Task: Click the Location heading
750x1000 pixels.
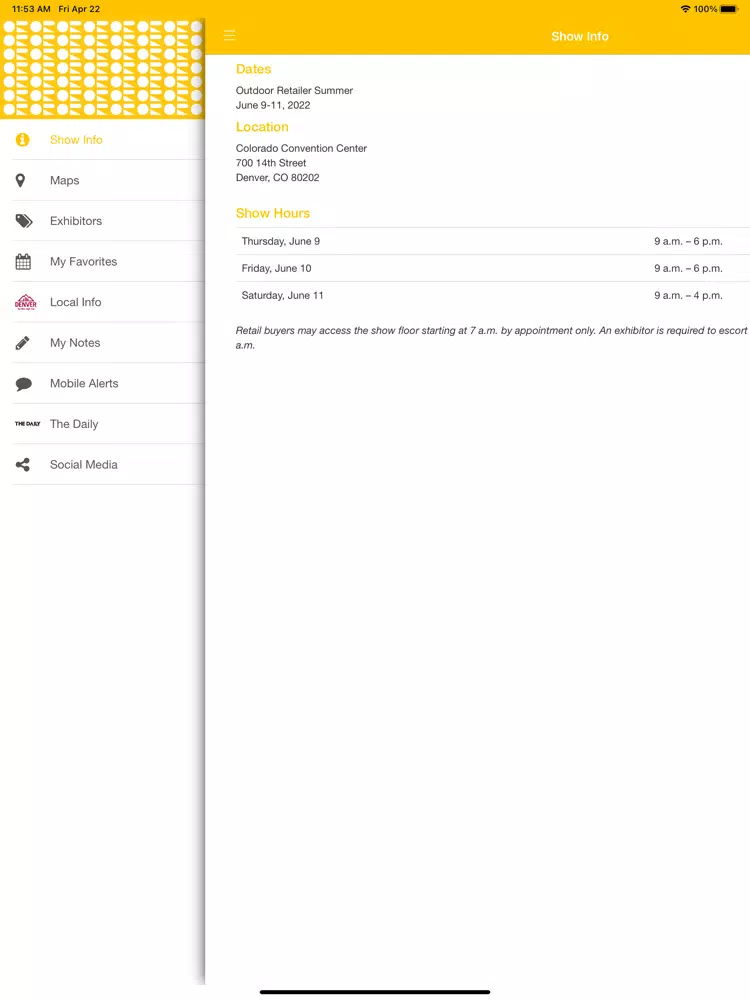Action: pyautogui.click(x=262, y=127)
